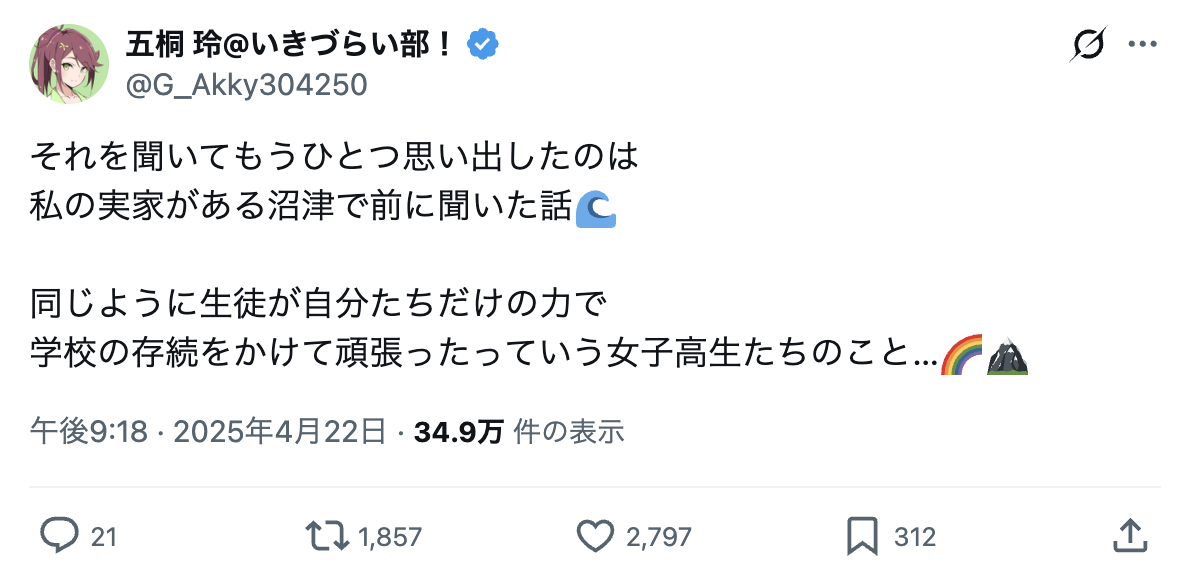Click the reply speech bubble icon

point(59,535)
